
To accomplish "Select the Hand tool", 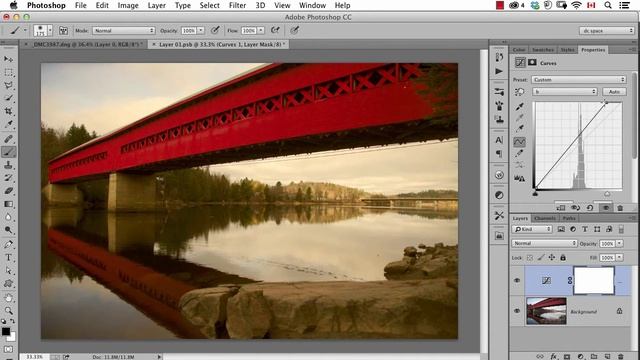I will click(x=8, y=298).
